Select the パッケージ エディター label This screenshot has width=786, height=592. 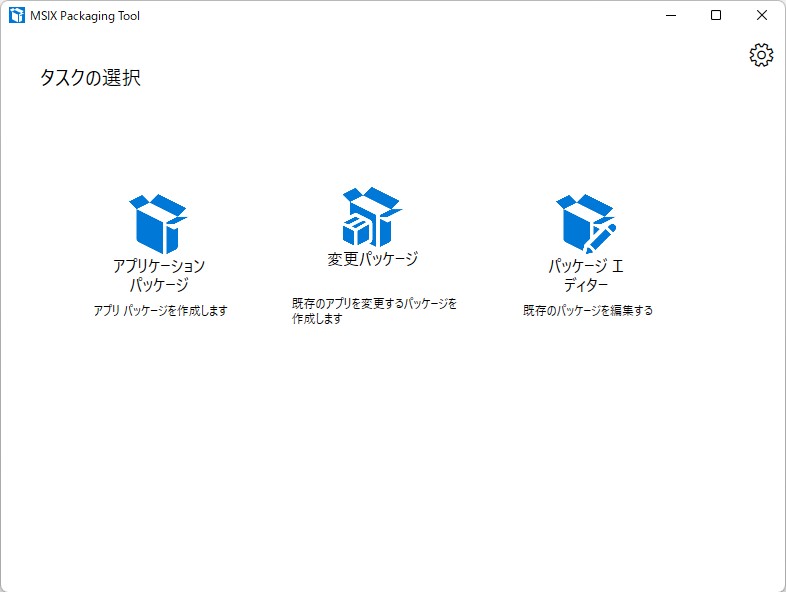(586, 275)
